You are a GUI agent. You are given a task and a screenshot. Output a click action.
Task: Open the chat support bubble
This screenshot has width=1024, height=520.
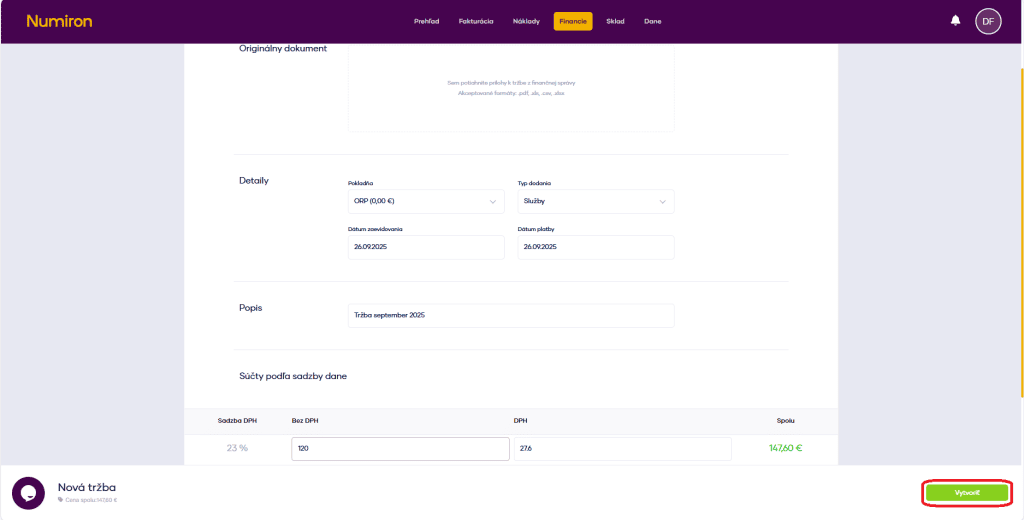point(28,493)
